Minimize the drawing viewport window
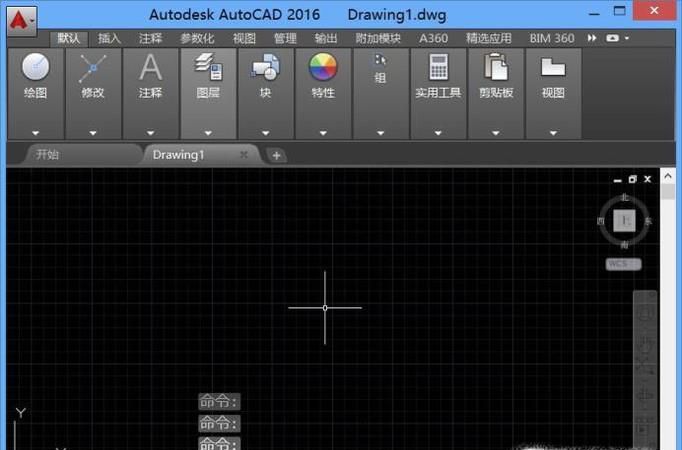The height and width of the screenshot is (450, 682). point(617,180)
